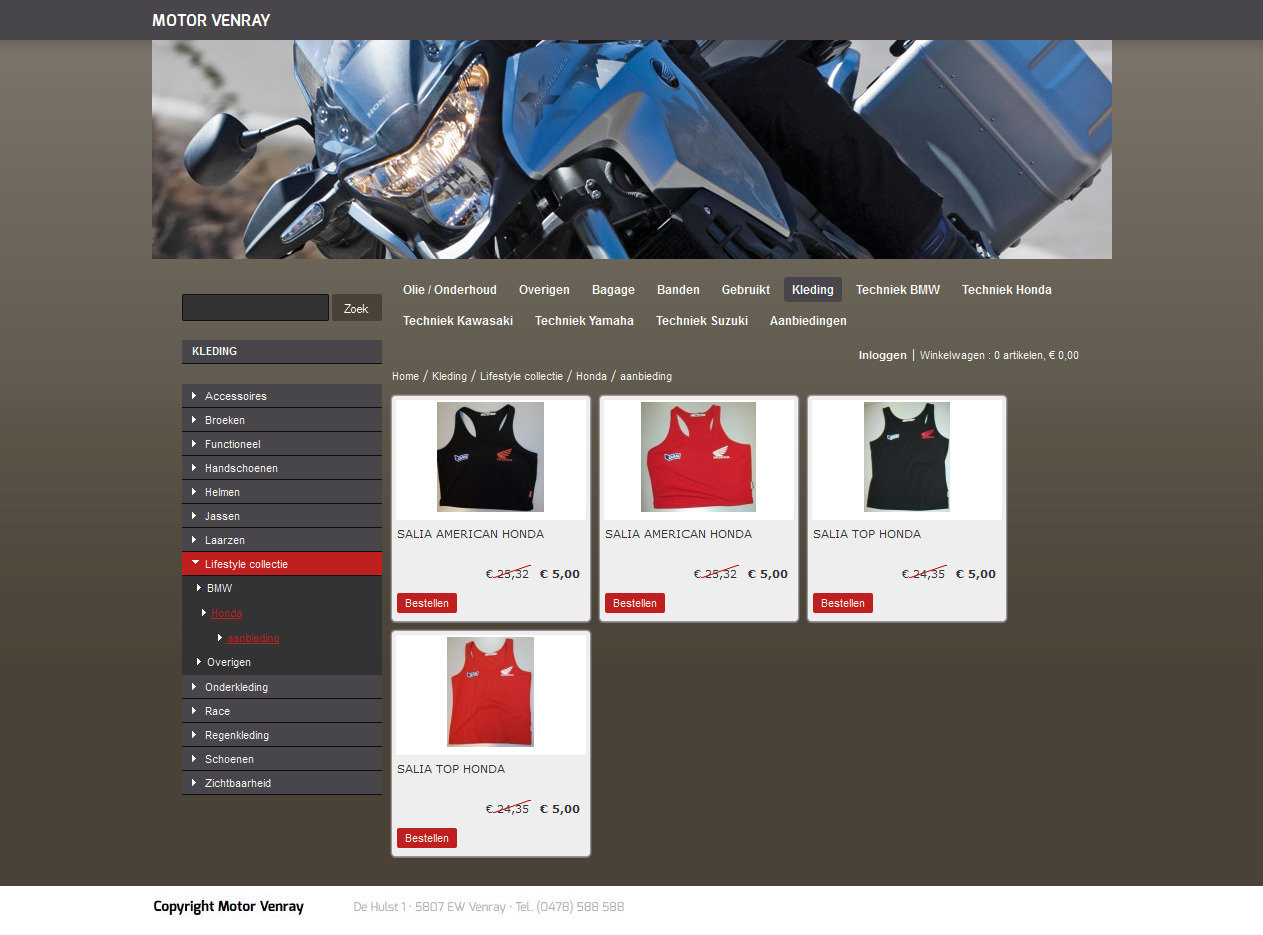
Task: Click the aanbieding breadcrumb
Action: (646, 377)
